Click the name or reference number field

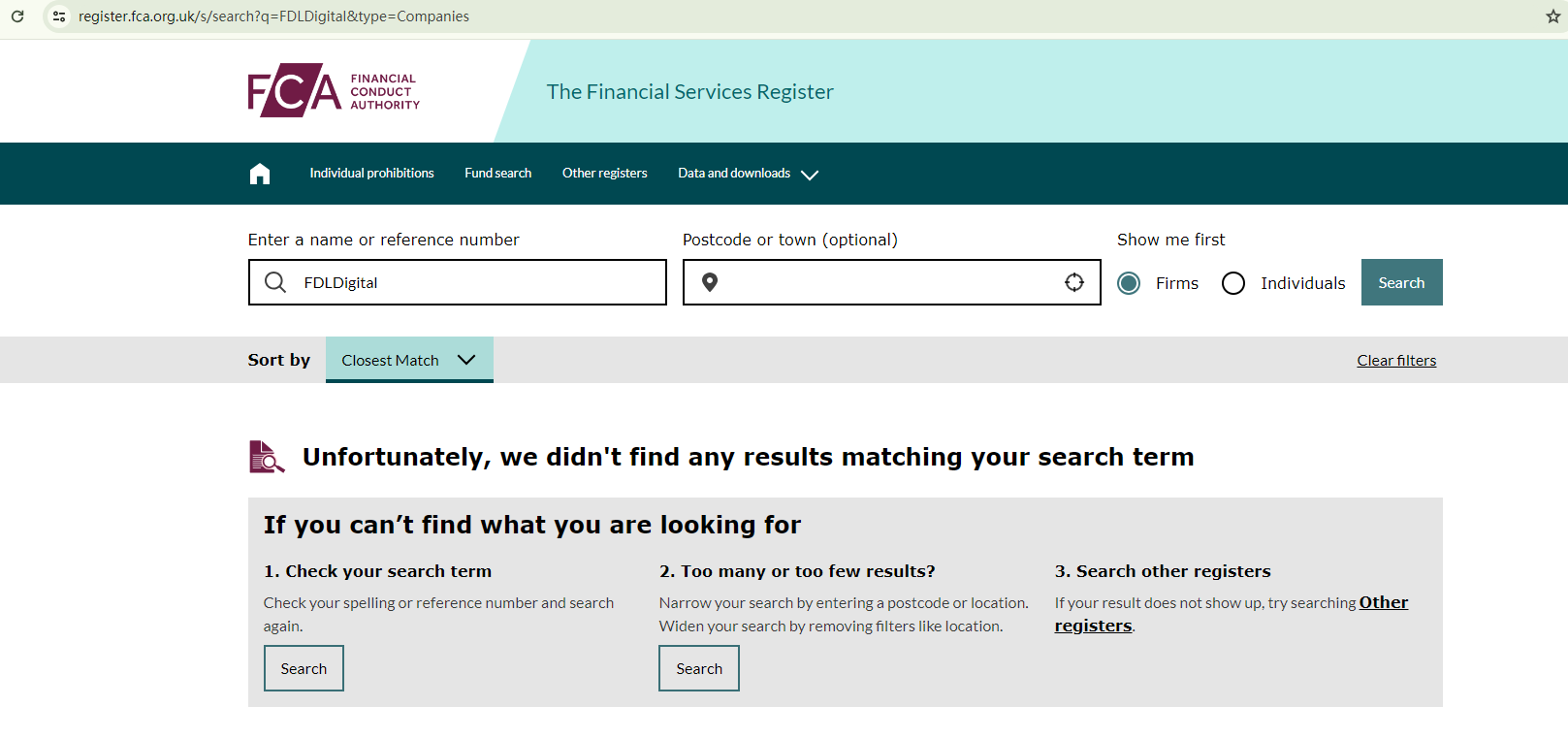(x=475, y=282)
